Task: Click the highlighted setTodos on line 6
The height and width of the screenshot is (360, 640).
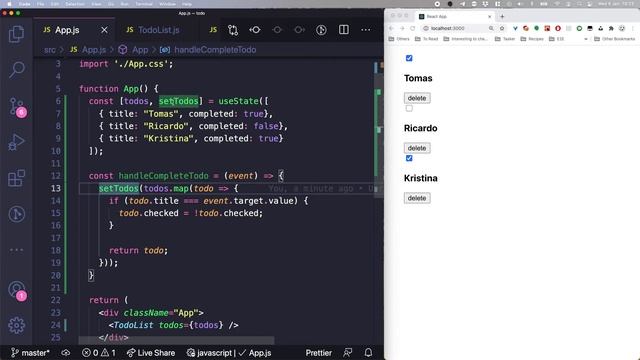Action: pos(178,101)
